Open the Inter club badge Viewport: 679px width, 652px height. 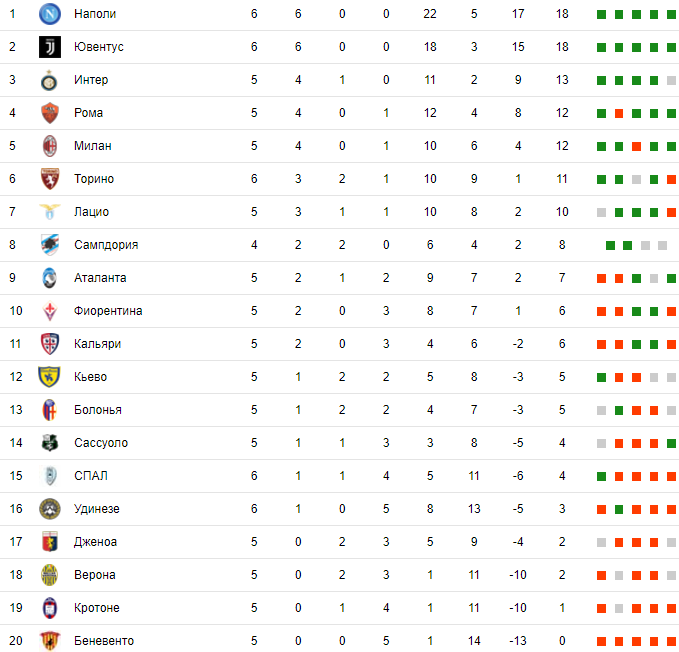click(50, 80)
